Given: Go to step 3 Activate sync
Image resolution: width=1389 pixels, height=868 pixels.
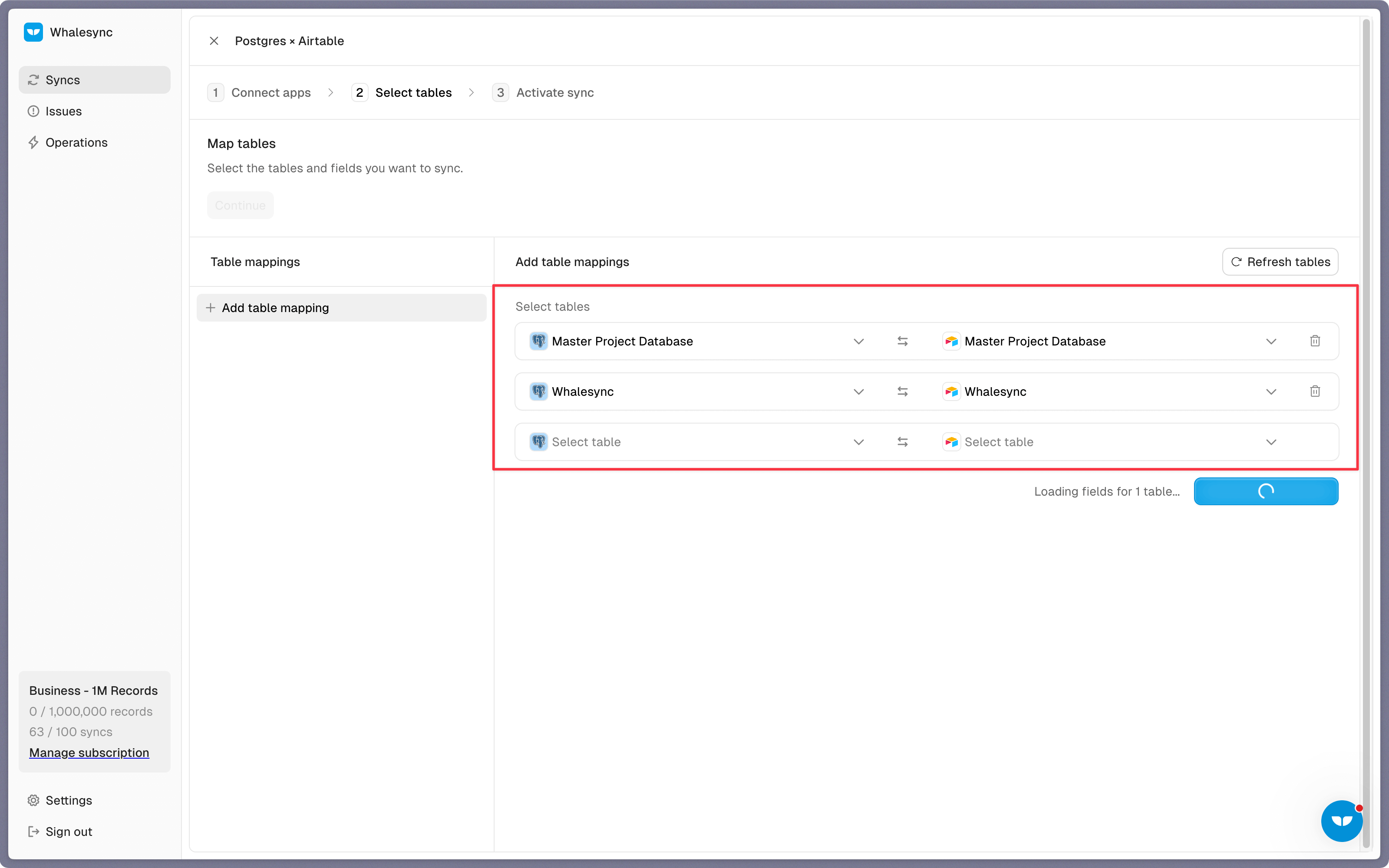Looking at the screenshot, I should coord(543,92).
